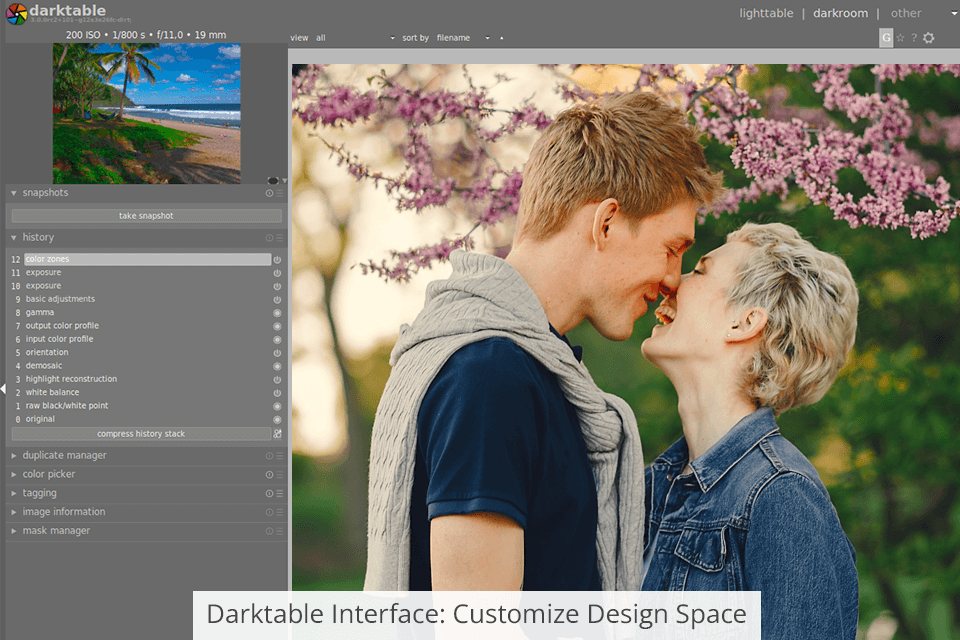The width and height of the screenshot is (960, 640).
Task: Click the darktable logo icon
Action: point(16,14)
